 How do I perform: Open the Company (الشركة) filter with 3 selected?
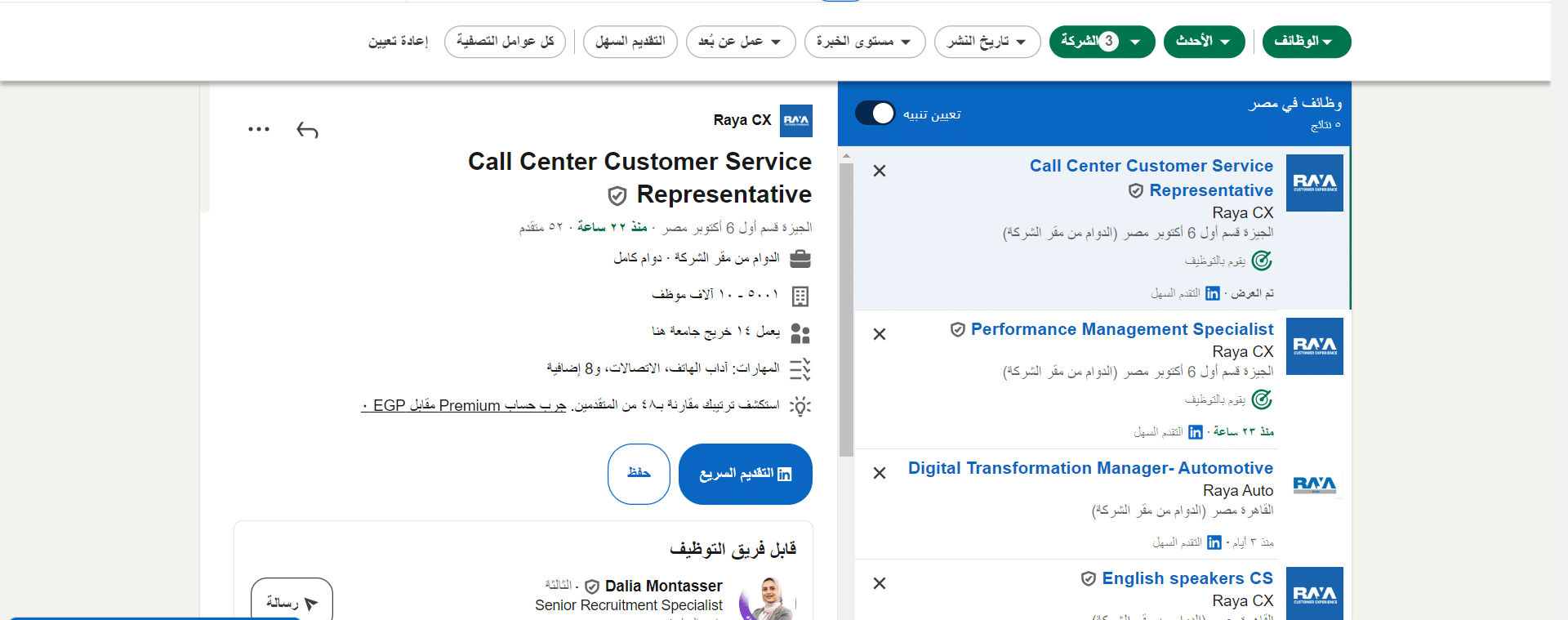click(1102, 42)
